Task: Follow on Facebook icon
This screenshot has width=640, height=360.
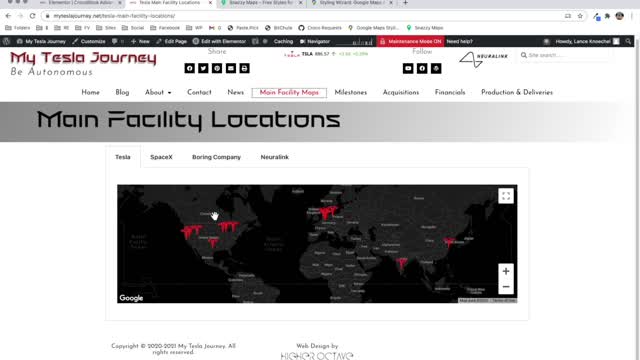Action: tap(422, 68)
